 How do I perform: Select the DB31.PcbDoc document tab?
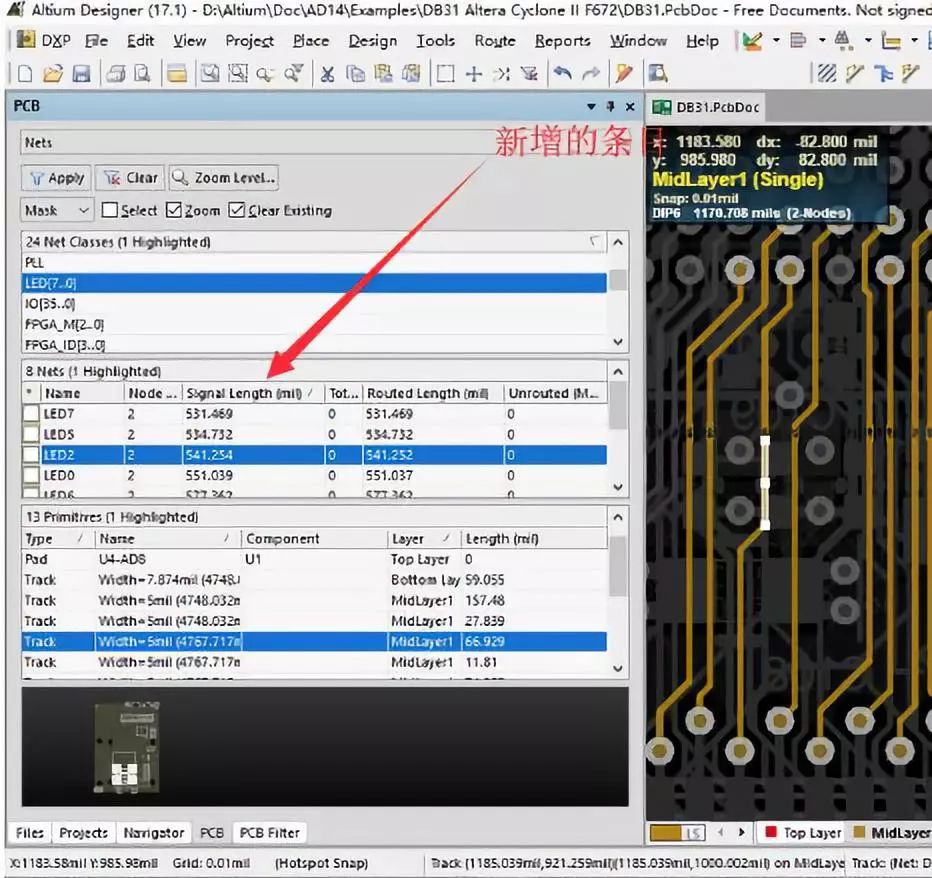(x=706, y=108)
